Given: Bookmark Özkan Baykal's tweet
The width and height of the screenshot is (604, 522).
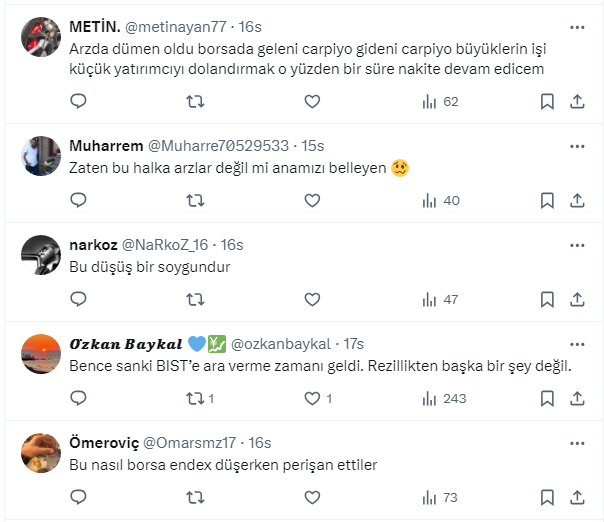Looking at the screenshot, I should [547, 398].
